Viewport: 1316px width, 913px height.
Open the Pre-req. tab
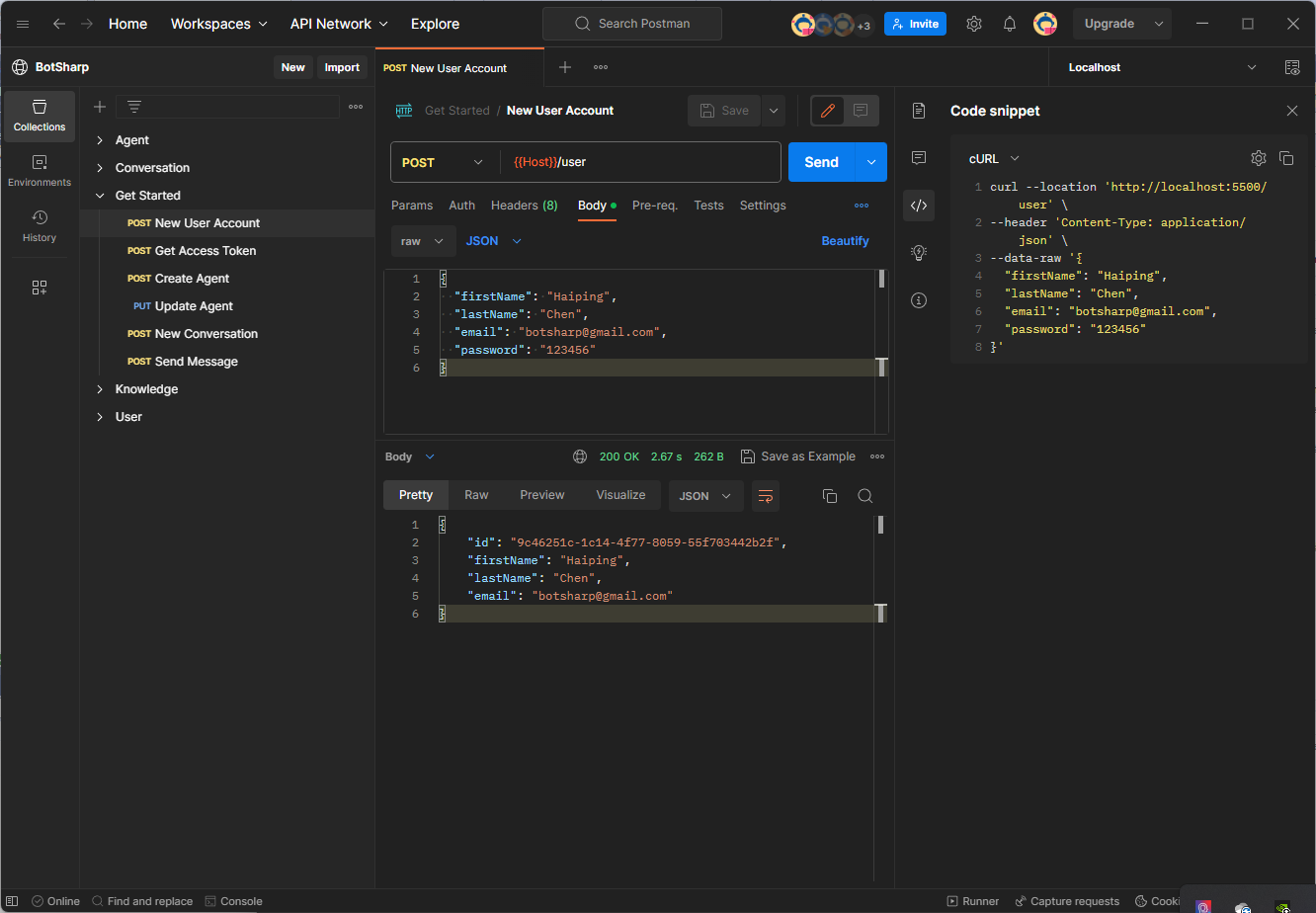655,206
